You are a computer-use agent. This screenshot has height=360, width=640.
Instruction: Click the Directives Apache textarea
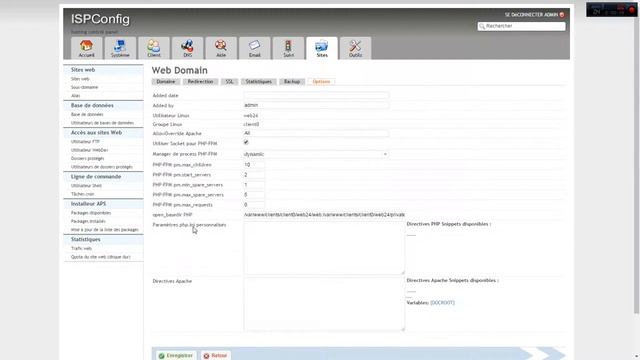(324, 304)
